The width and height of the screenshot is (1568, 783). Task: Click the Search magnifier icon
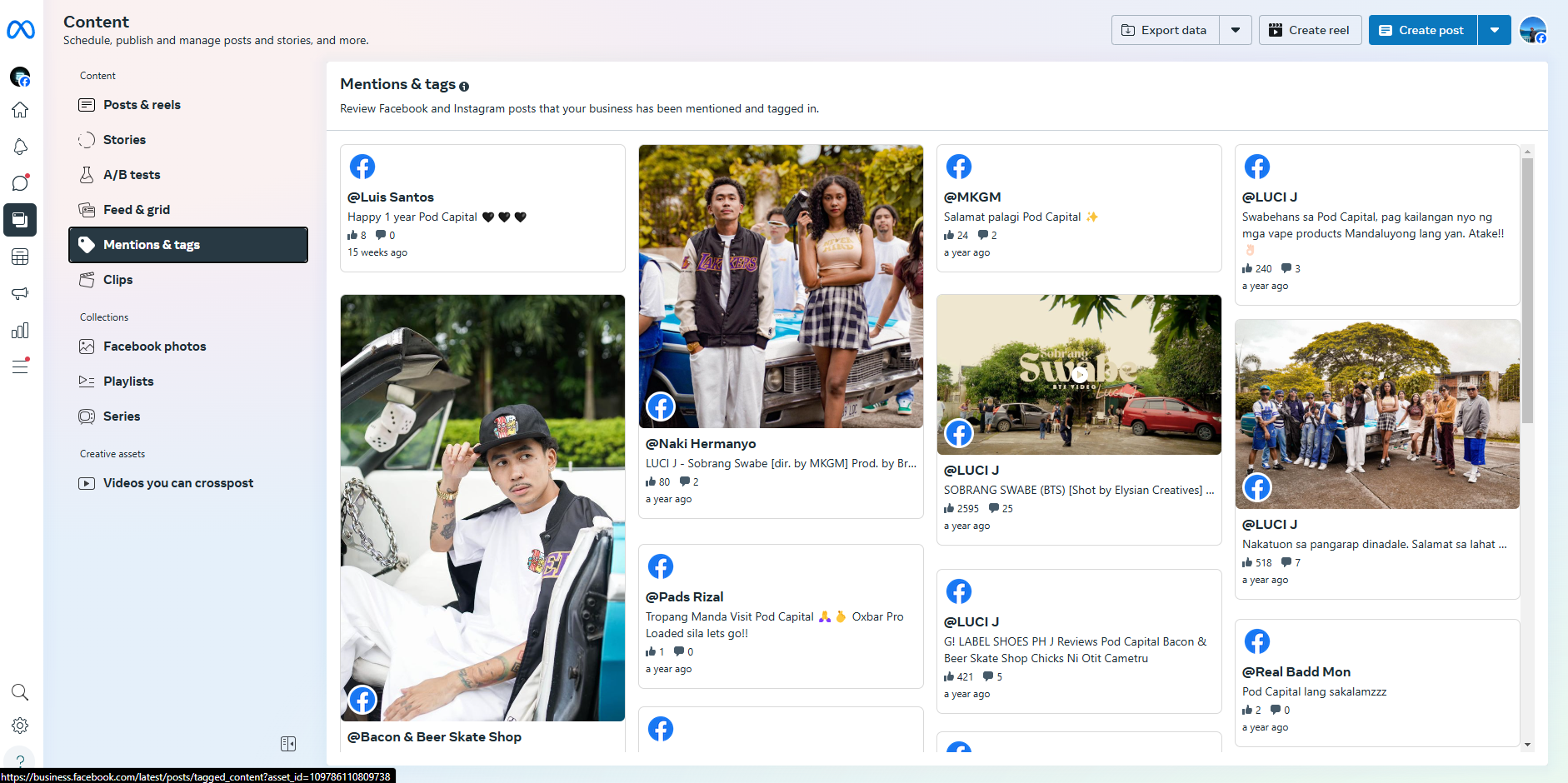point(20,692)
